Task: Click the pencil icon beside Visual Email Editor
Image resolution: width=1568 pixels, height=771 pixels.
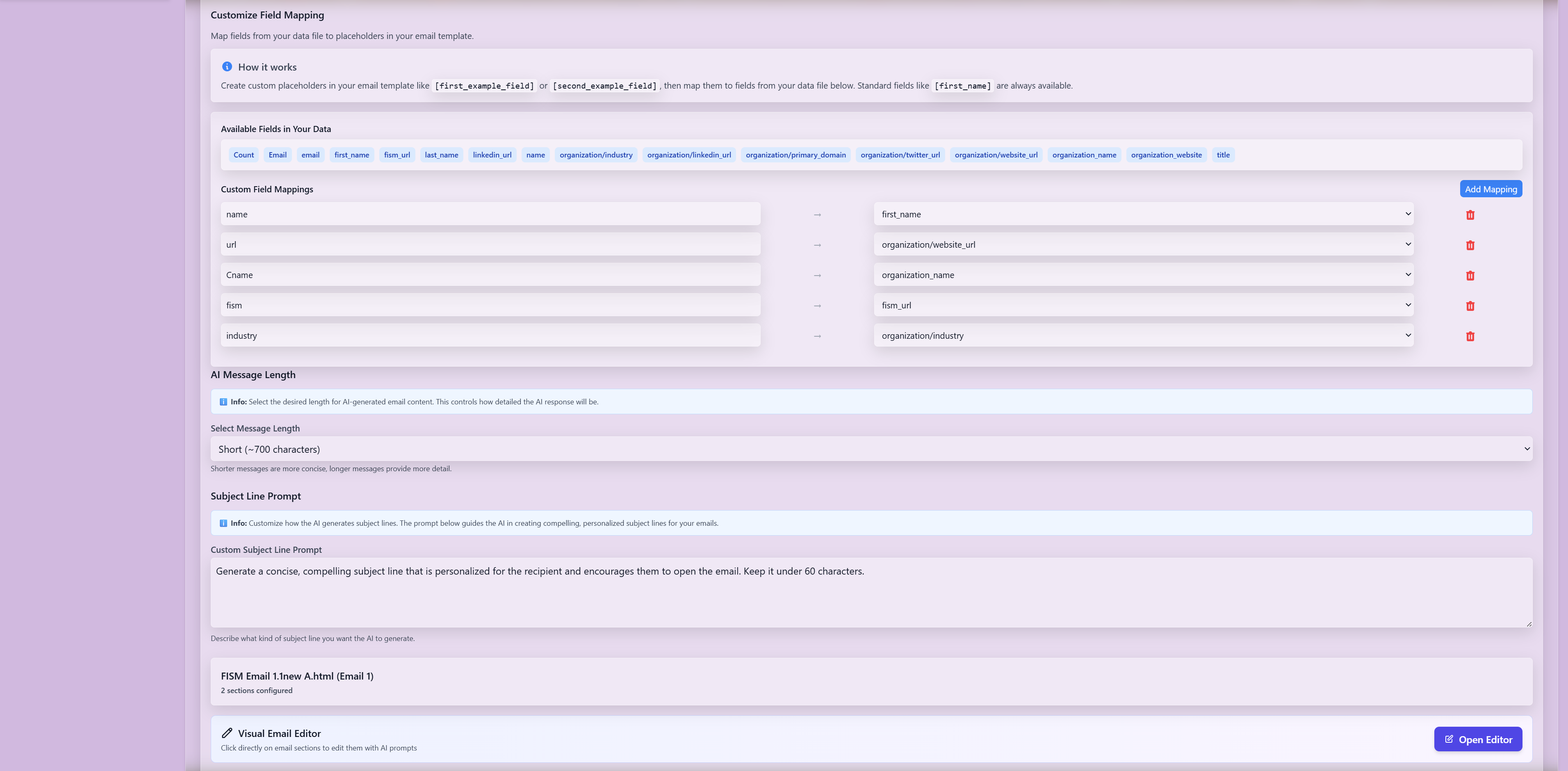Action: click(227, 732)
